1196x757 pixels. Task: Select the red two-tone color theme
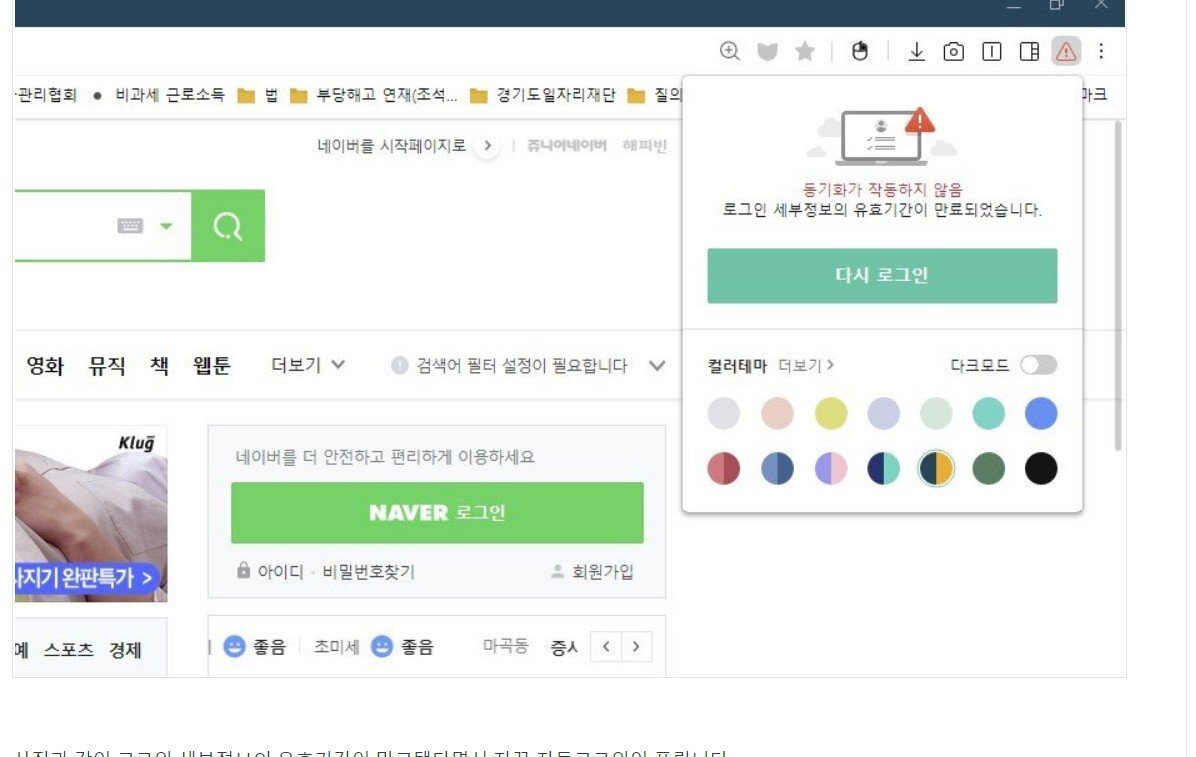coord(724,469)
